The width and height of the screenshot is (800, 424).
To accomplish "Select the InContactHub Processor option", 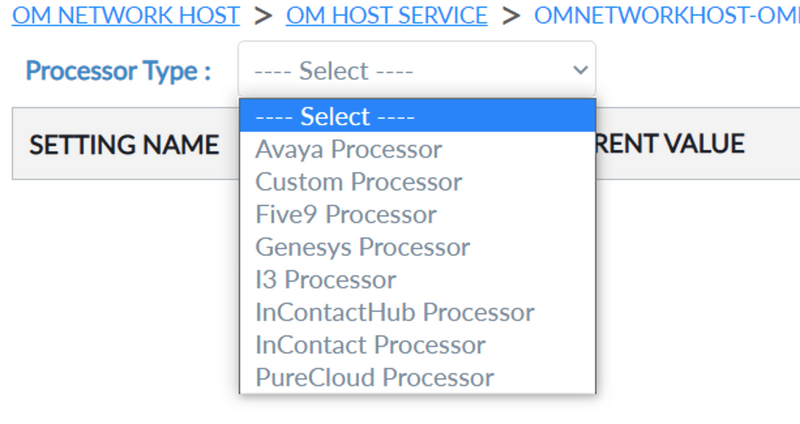I will (x=417, y=312).
